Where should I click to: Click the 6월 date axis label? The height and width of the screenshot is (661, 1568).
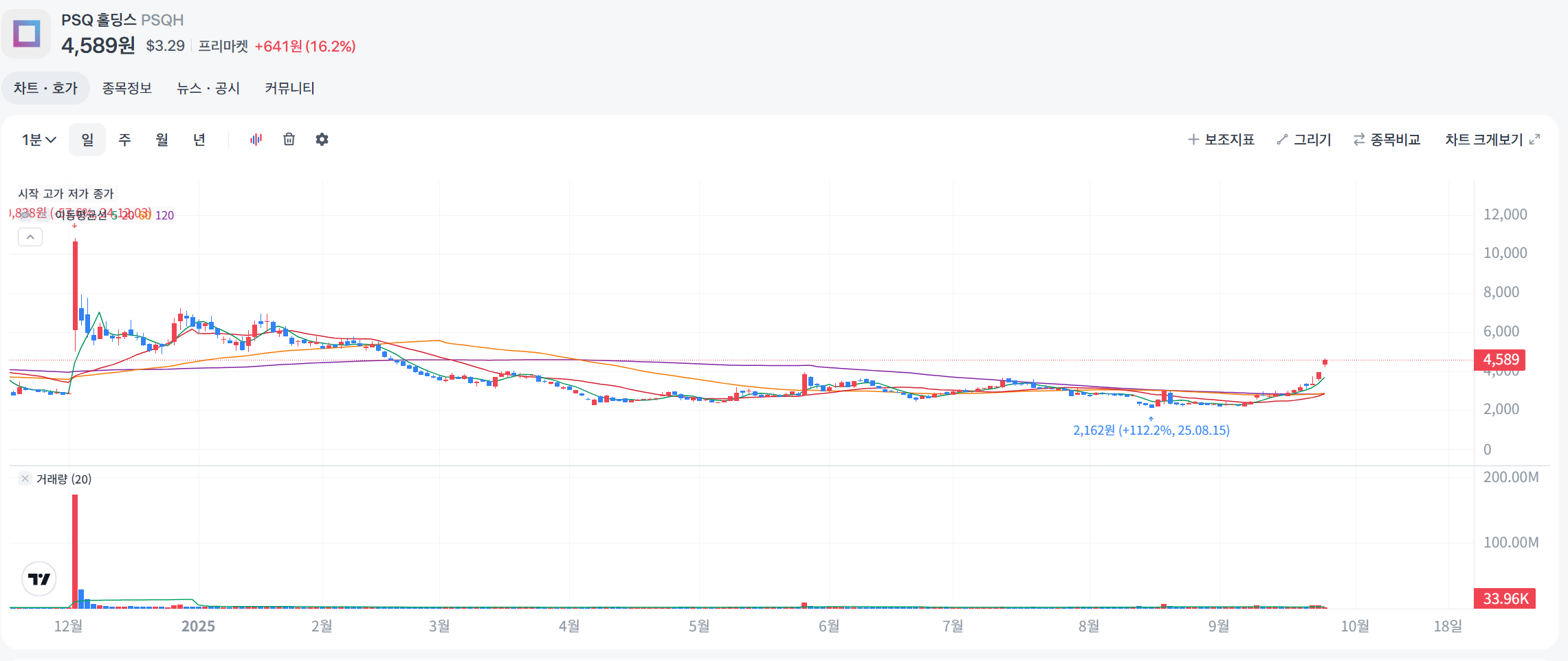tap(829, 626)
